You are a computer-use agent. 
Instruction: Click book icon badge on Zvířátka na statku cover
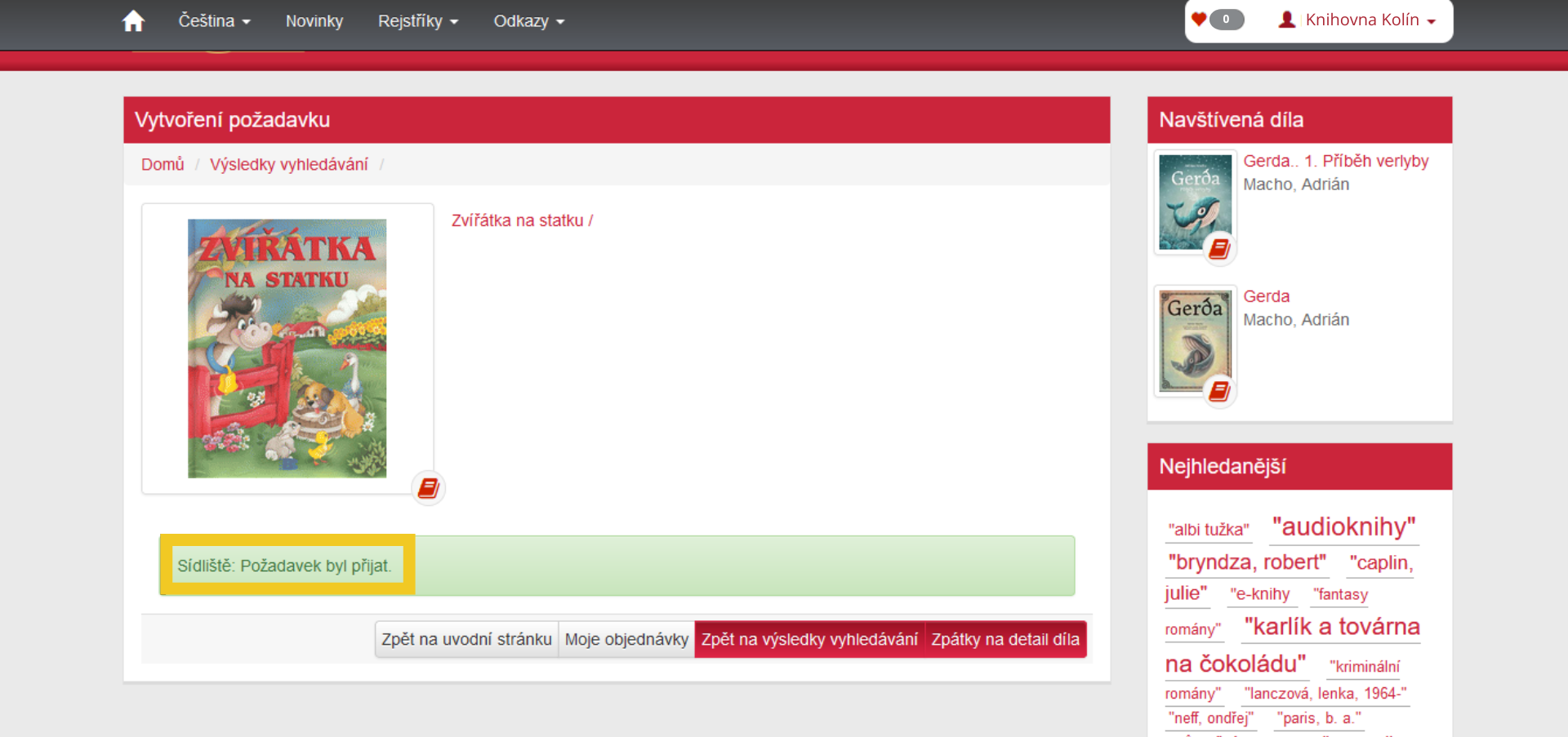(428, 488)
